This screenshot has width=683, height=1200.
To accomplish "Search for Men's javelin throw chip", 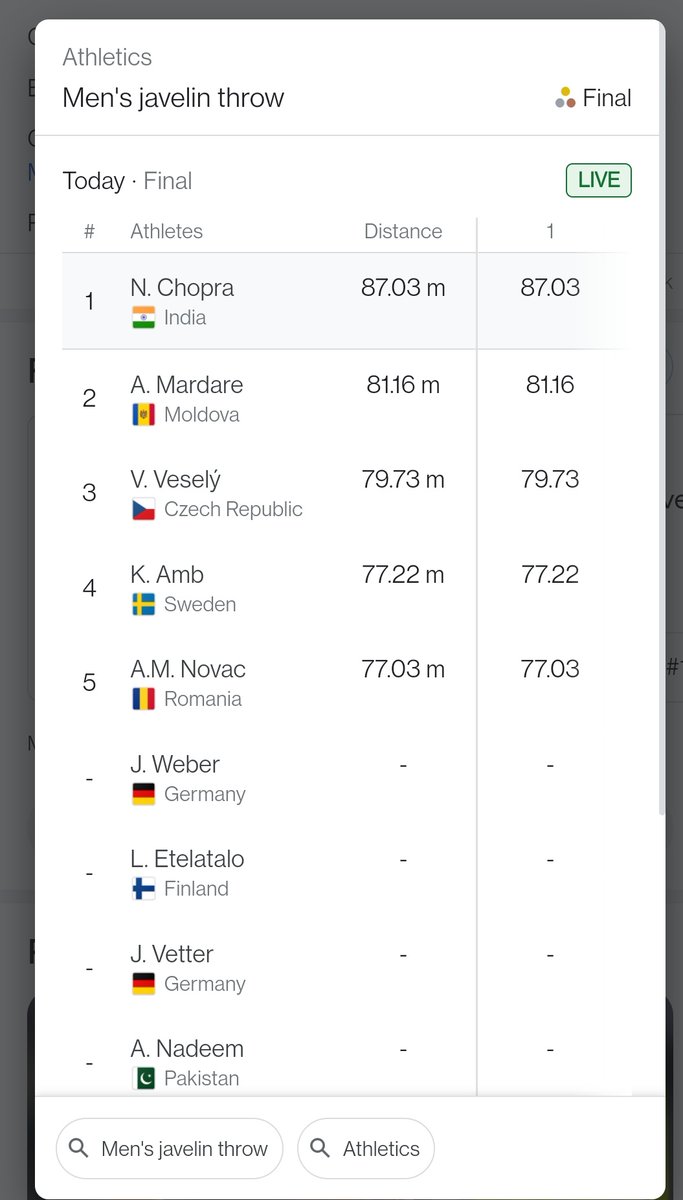I will coord(170,1148).
